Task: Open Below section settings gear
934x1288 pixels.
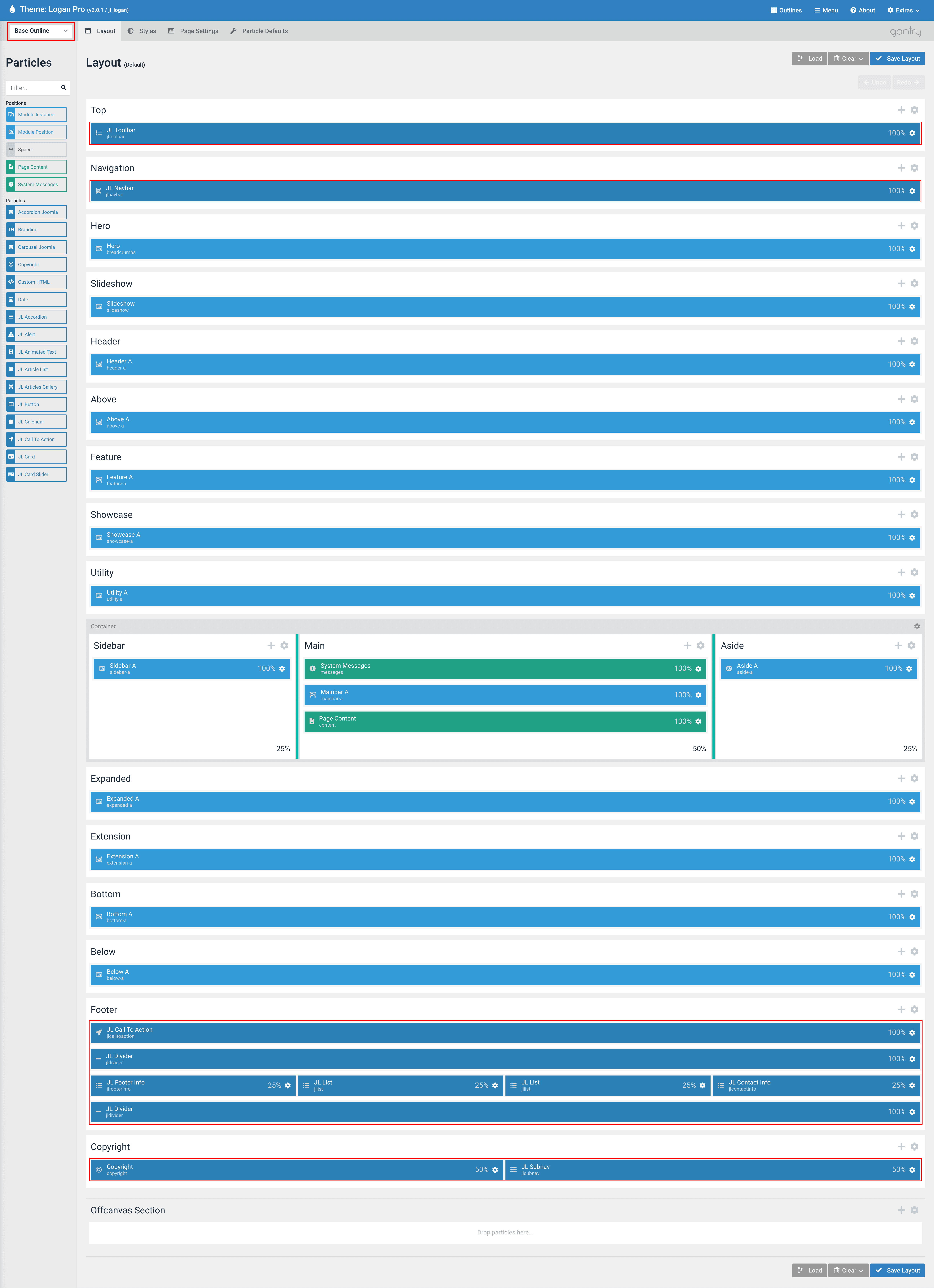Action: click(914, 952)
